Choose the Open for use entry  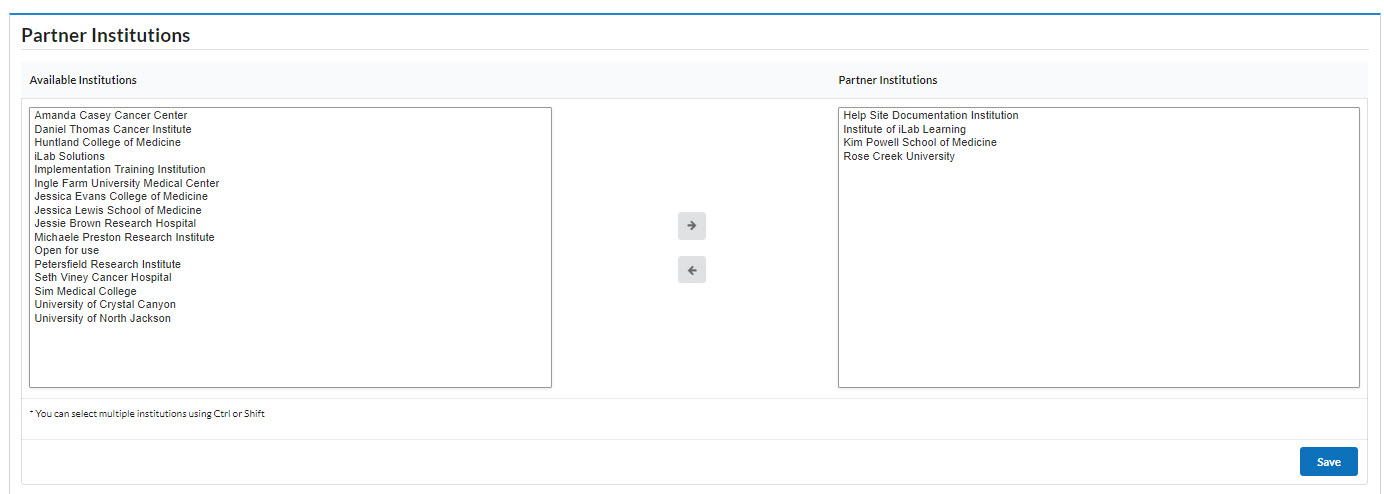pos(67,251)
